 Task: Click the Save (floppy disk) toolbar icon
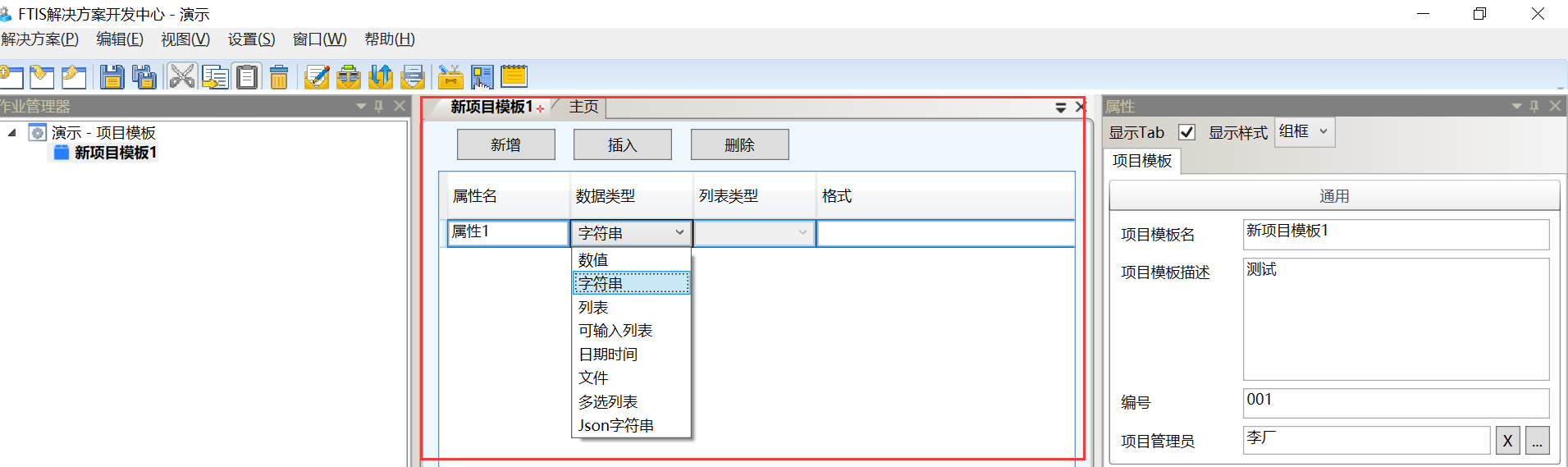pos(112,77)
